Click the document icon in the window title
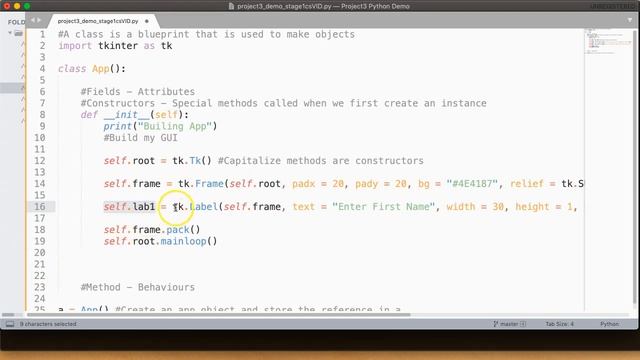Viewport: 640px width, 360px height. click(x=231, y=6)
